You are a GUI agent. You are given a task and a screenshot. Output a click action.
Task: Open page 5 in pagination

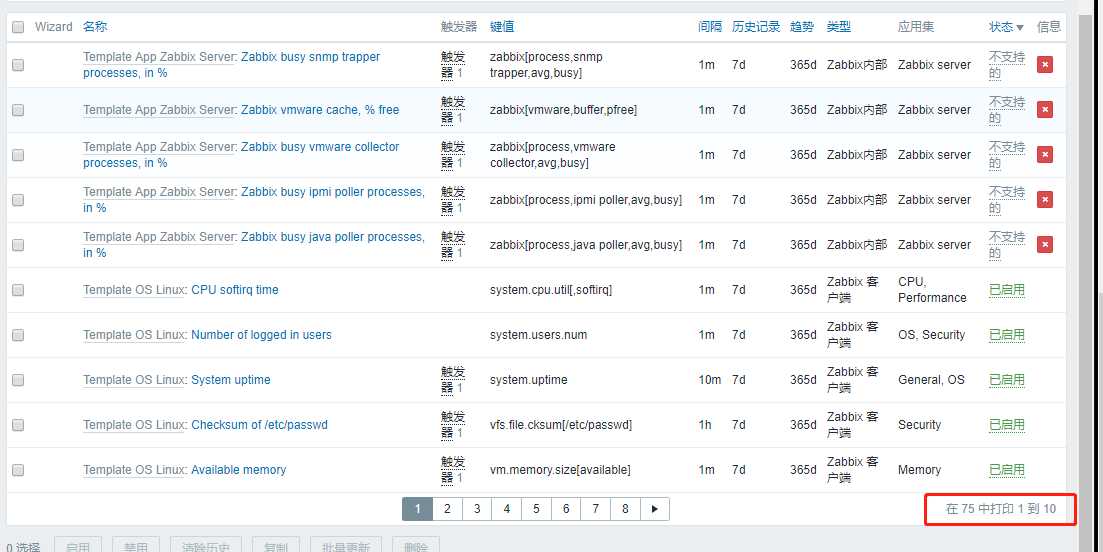point(536,509)
